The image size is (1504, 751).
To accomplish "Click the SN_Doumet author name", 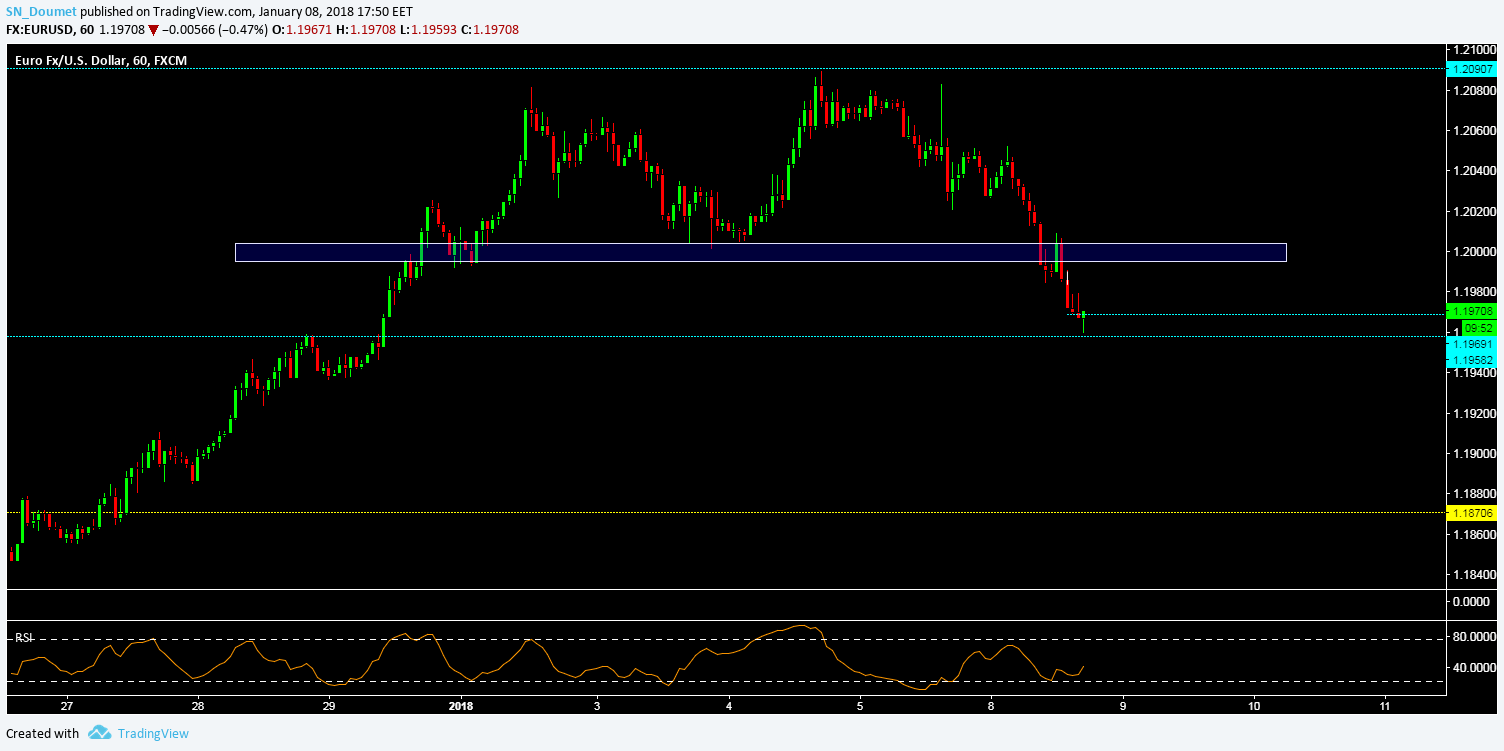I will point(40,12).
